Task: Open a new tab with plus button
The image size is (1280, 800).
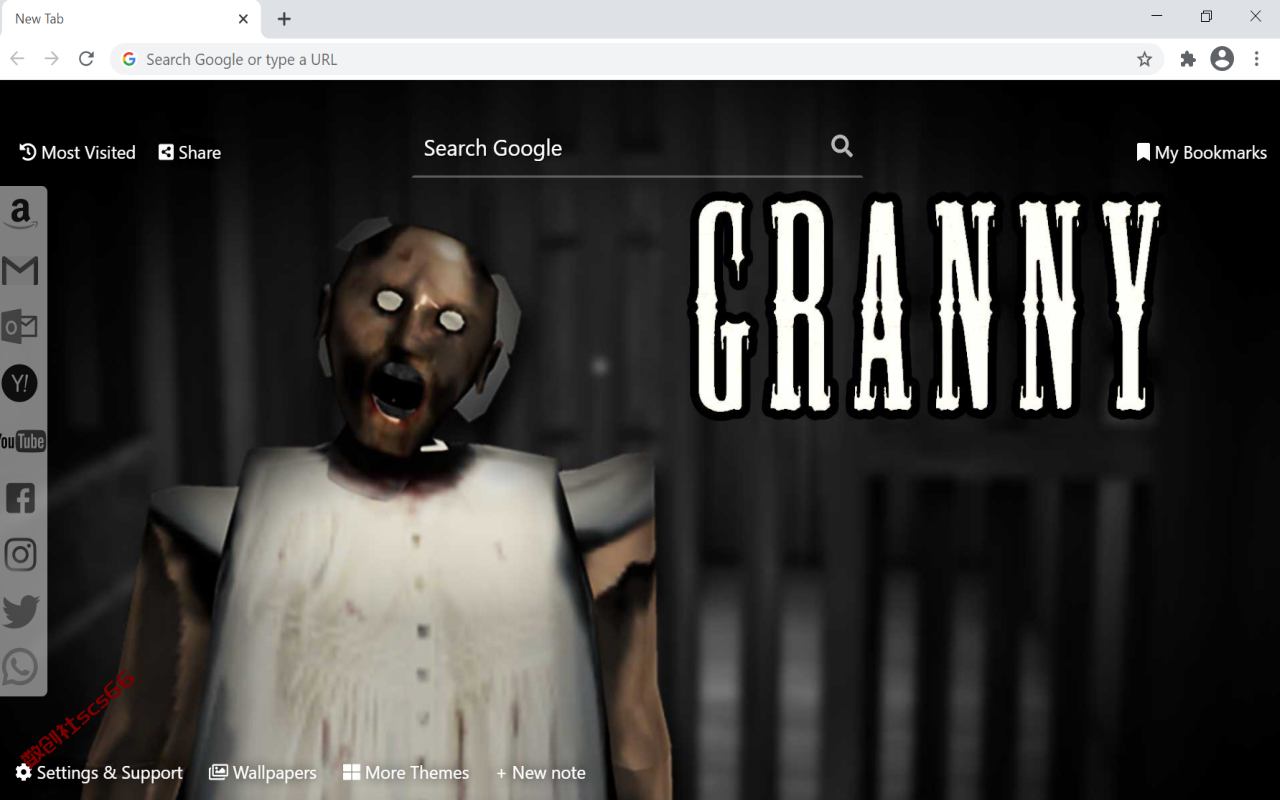Action: coord(284,19)
